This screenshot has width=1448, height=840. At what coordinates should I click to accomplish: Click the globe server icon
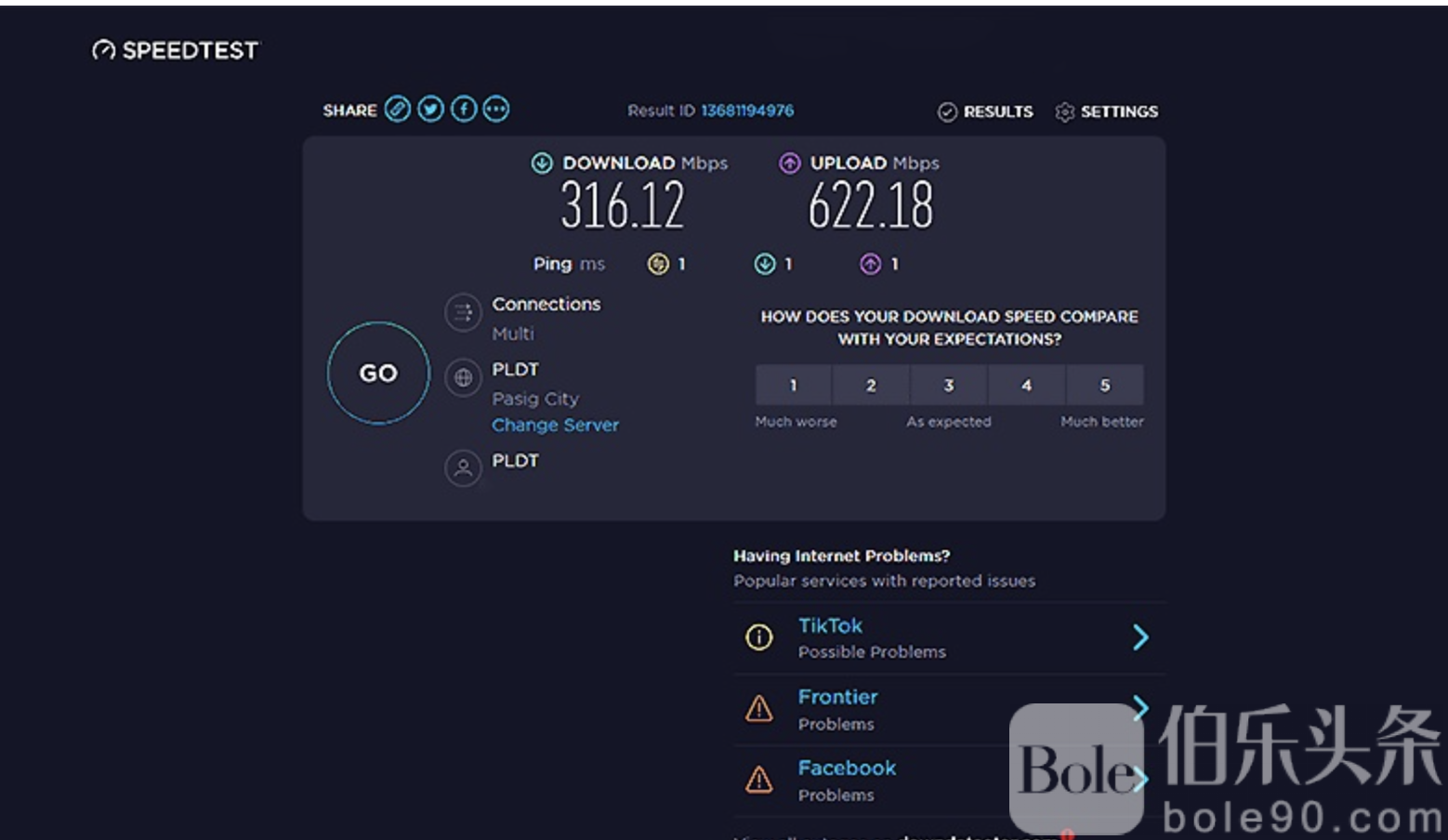[463, 378]
